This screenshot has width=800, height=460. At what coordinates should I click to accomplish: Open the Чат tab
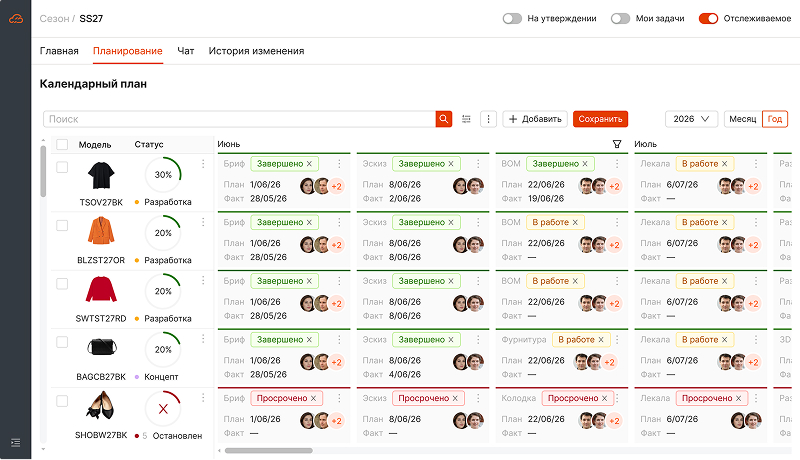click(x=186, y=51)
